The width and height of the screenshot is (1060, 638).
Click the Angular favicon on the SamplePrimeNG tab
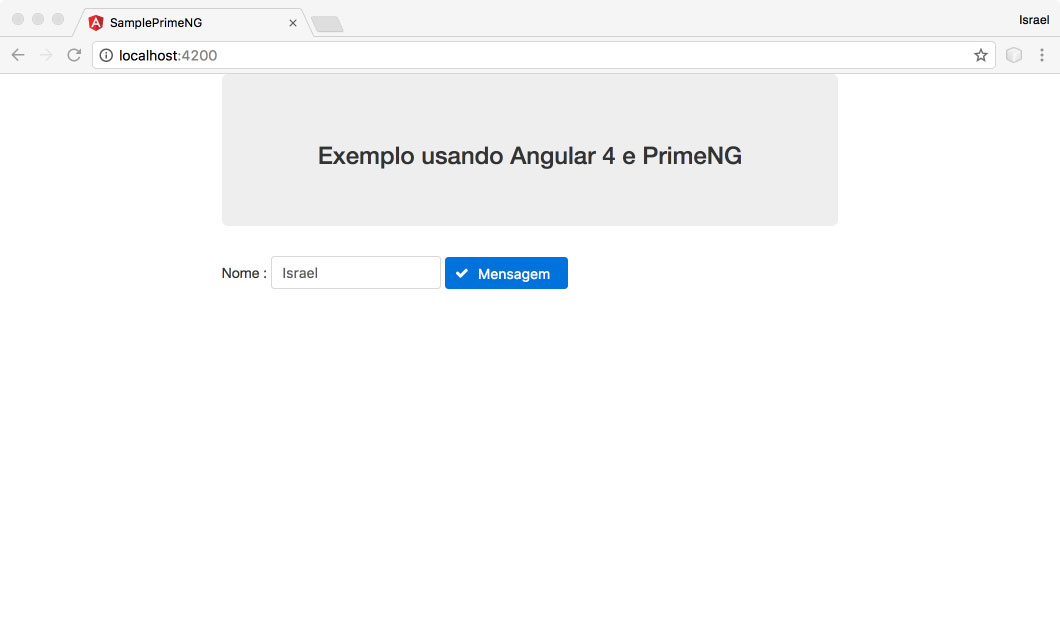[x=95, y=21]
